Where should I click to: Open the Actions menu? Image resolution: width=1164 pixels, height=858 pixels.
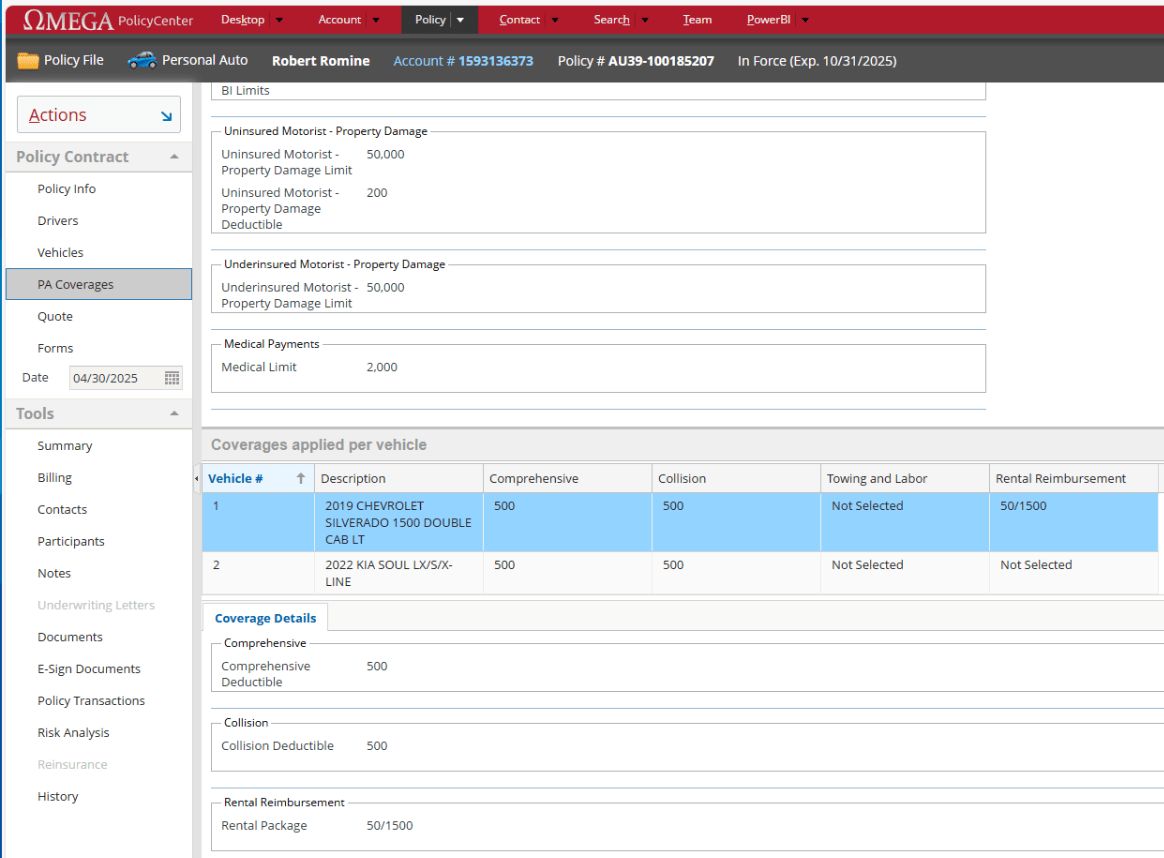pyautogui.click(x=99, y=115)
